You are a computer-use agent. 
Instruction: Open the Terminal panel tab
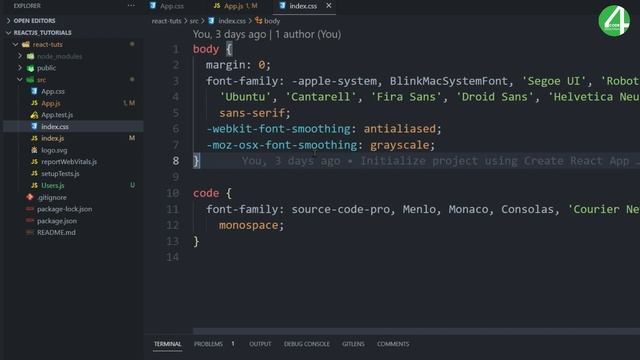click(167, 344)
